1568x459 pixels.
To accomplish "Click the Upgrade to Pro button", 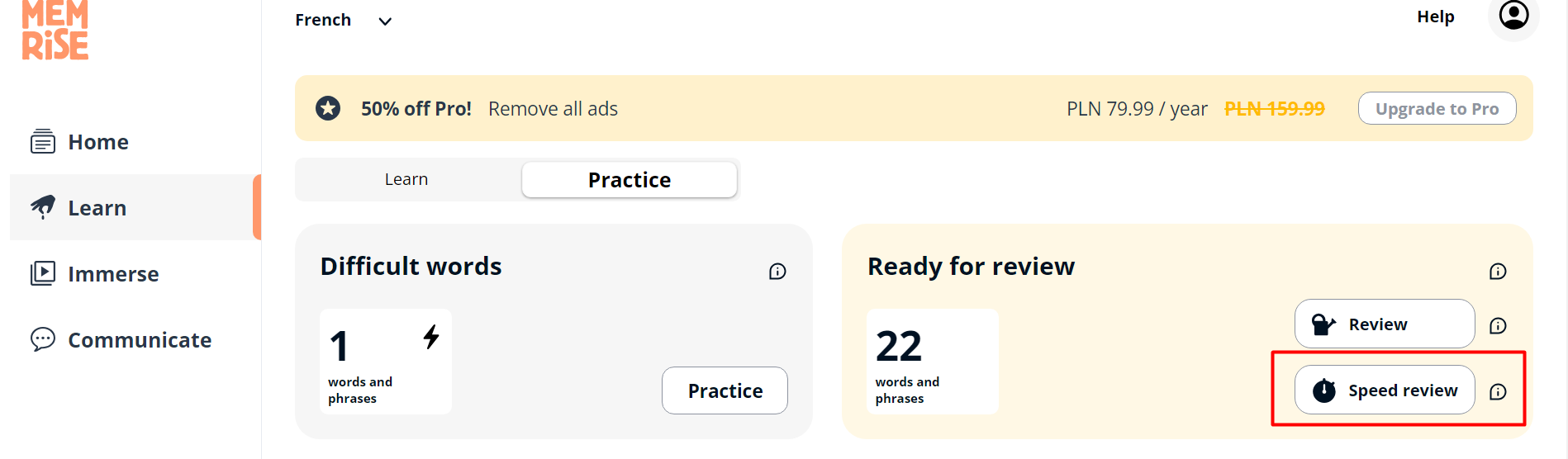I will (1437, 109).
